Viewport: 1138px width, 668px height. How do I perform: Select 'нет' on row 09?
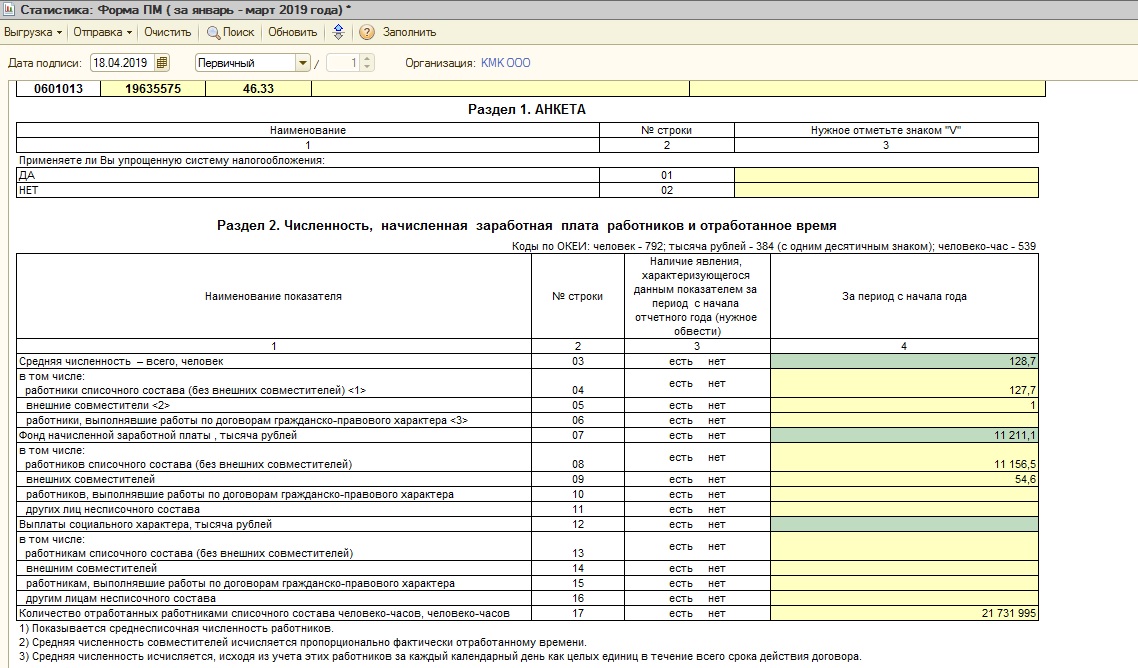(716, 480)
